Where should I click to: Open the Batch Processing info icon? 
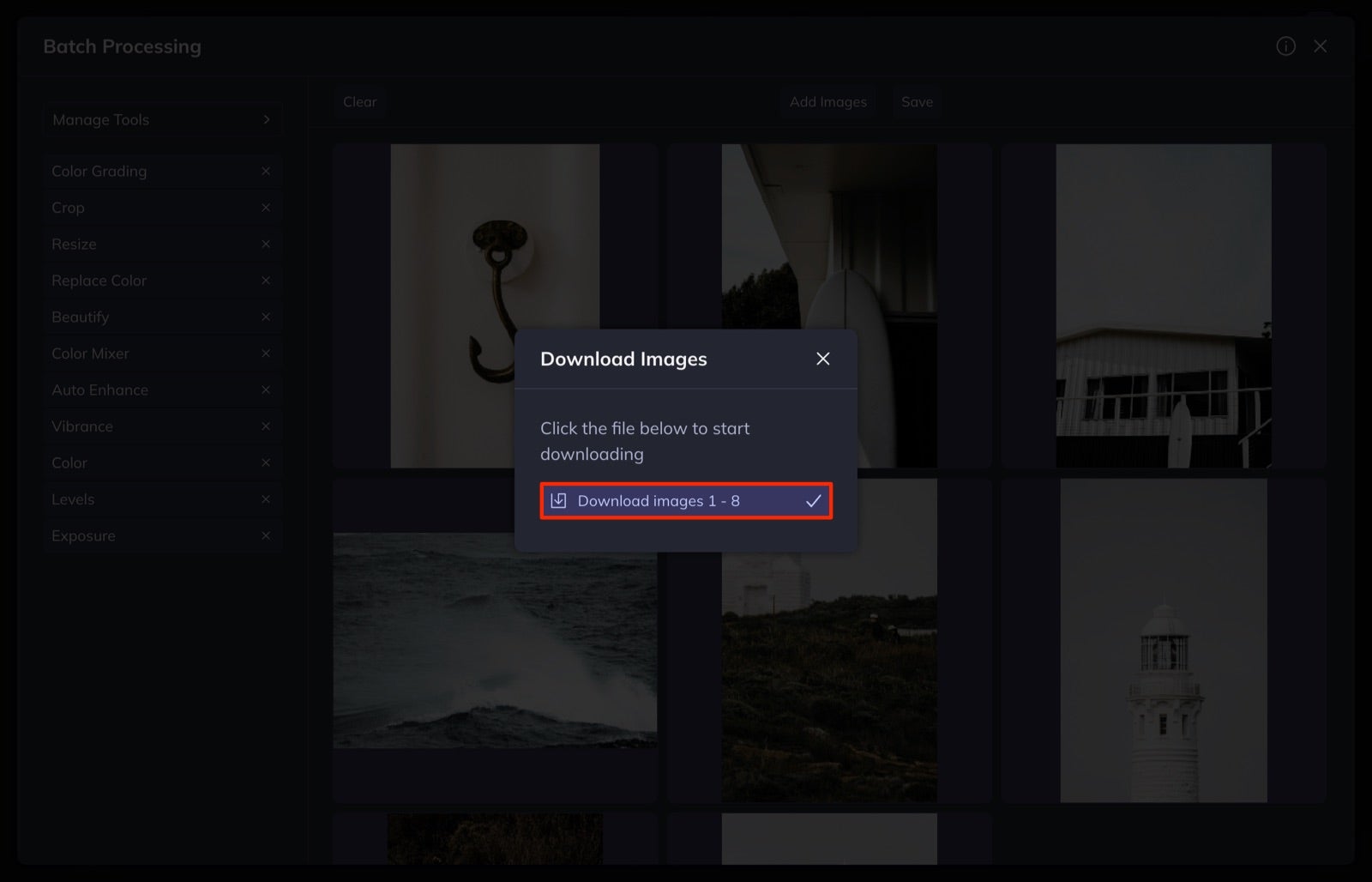[1286, 46]
